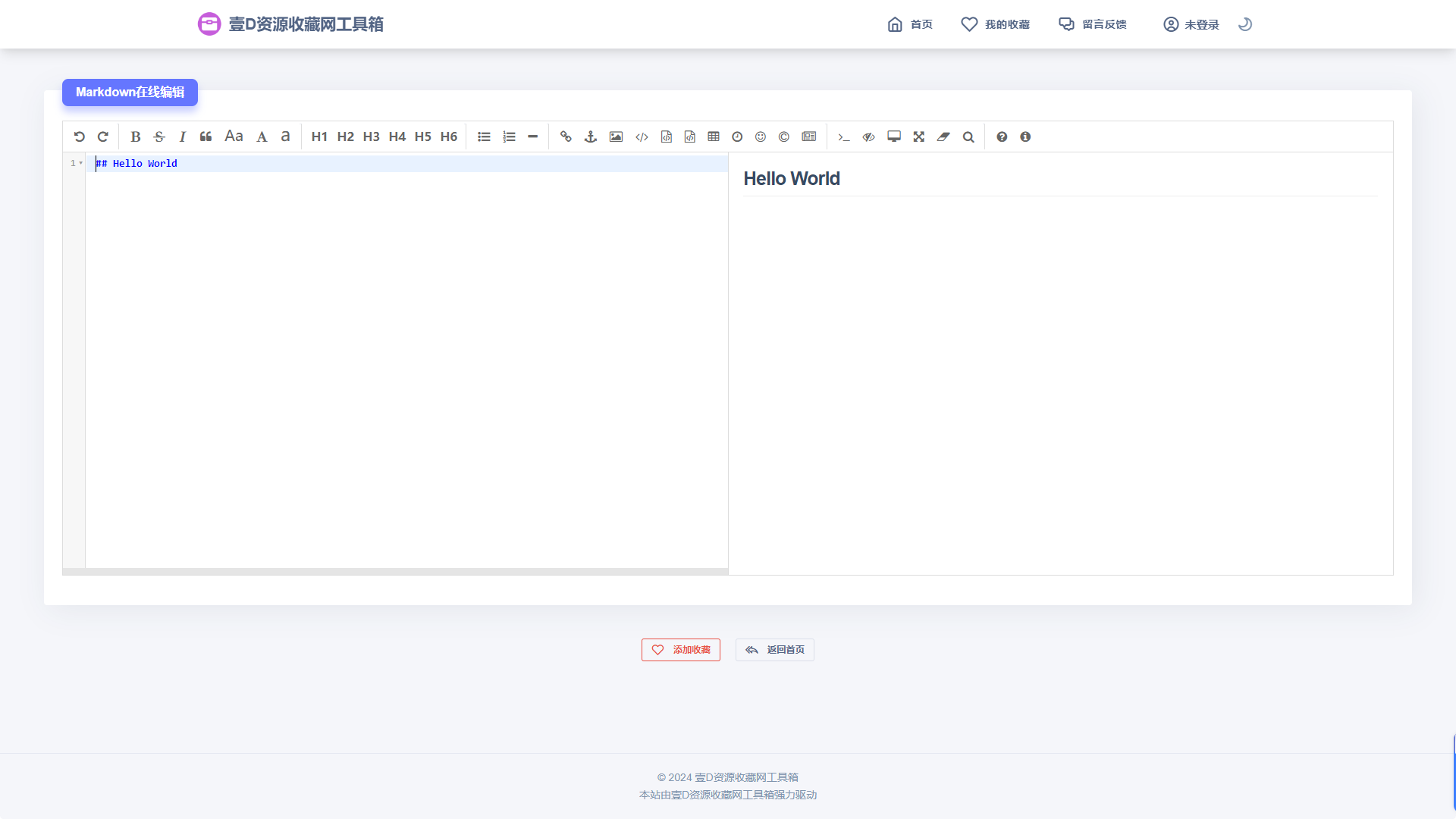Open goto-line terminal icon

pyautogui.click(x=843, y=136)
